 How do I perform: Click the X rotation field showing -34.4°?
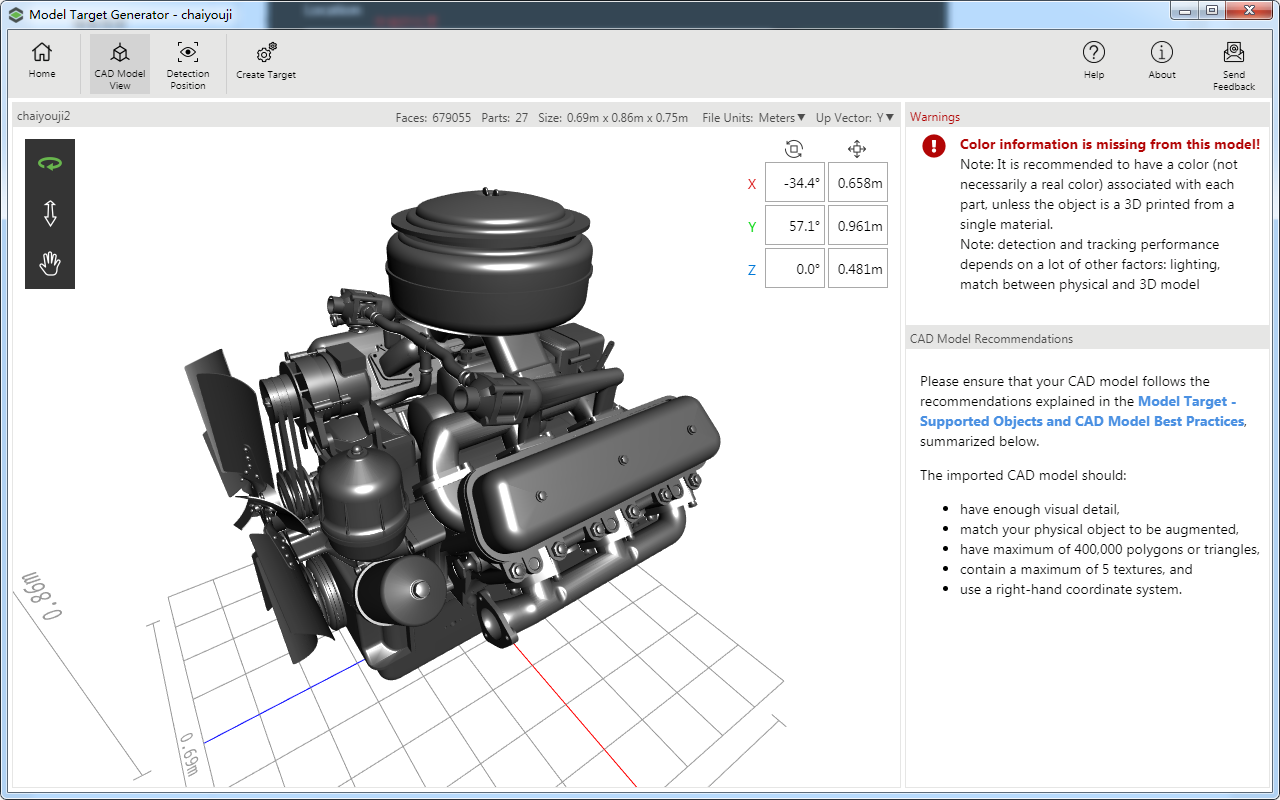pyautogui.click(x=795, y=183)
